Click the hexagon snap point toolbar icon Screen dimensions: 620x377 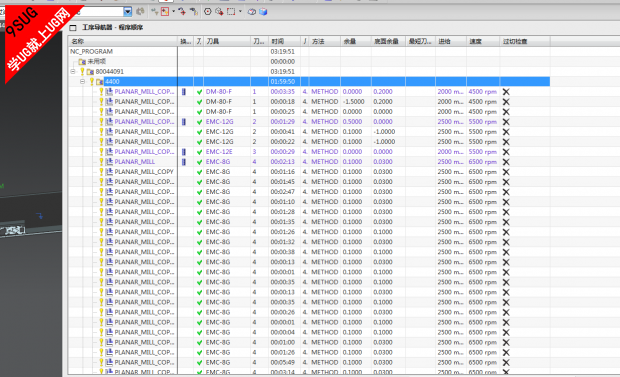click(x=208, y=12)
